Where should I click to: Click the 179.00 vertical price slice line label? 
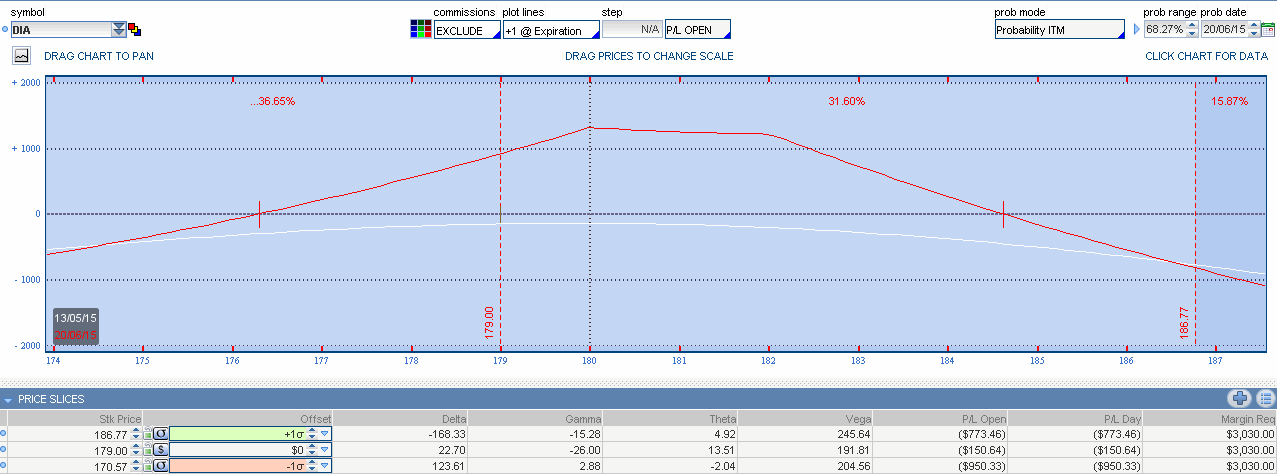[489, 324]
